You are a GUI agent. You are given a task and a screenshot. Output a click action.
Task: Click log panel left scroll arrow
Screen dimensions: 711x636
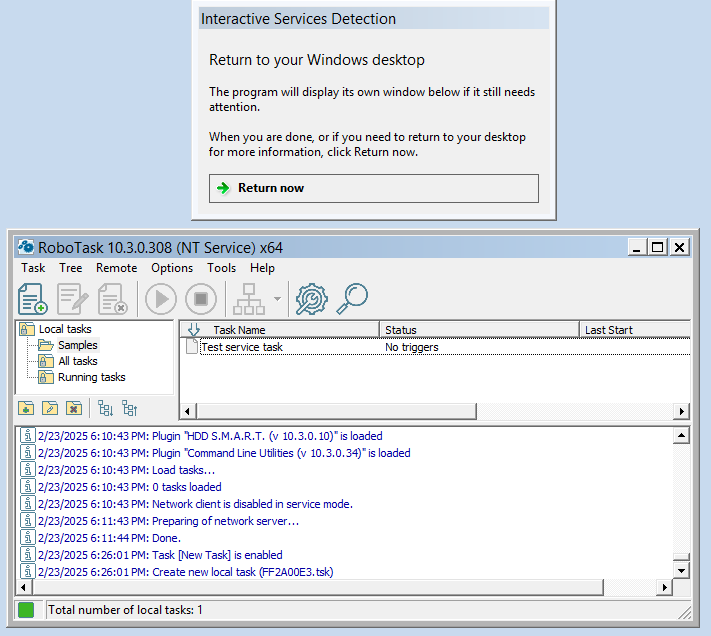[24, 587]
